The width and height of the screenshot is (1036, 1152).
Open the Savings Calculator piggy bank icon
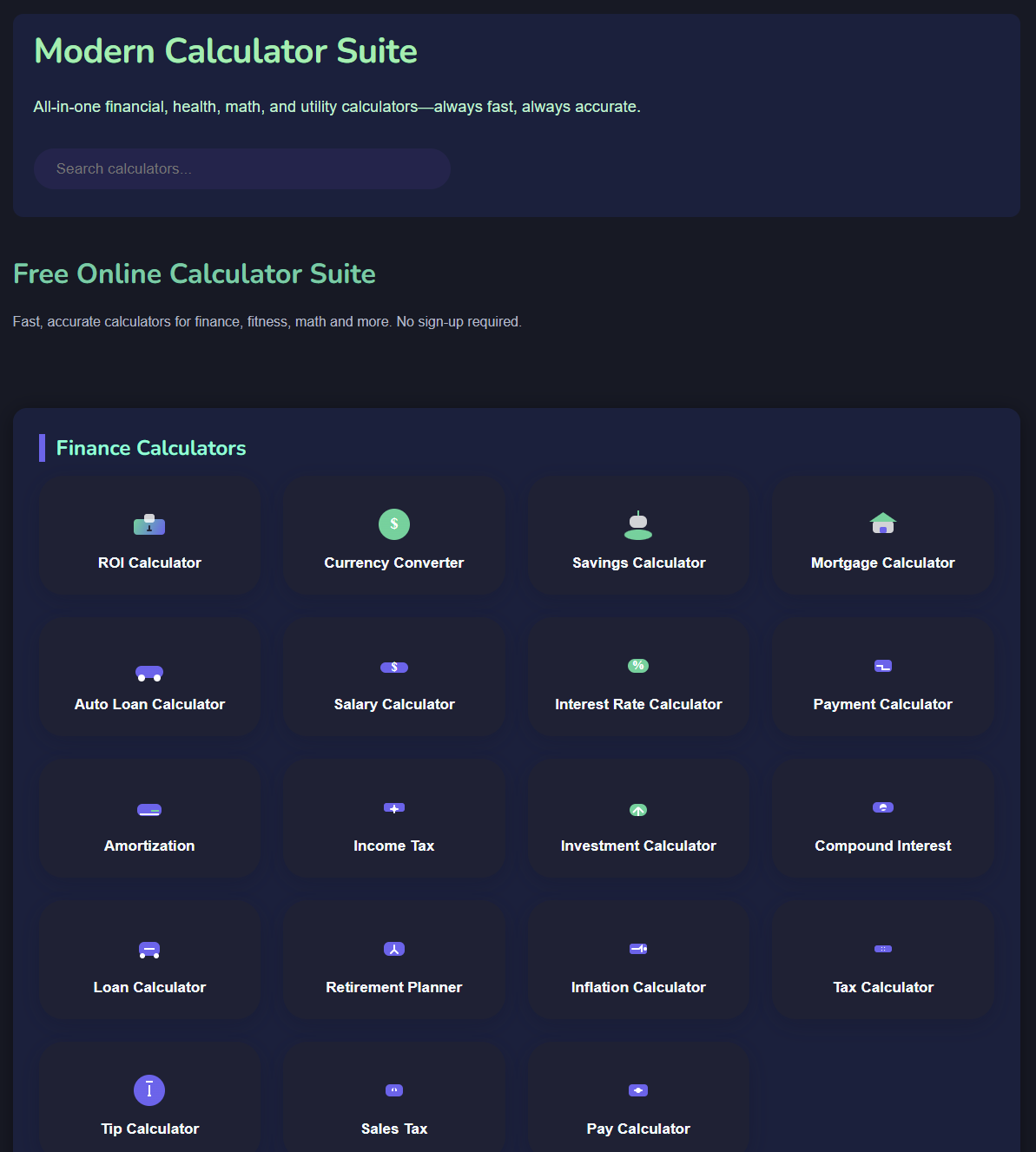click(x=638, y=523)
